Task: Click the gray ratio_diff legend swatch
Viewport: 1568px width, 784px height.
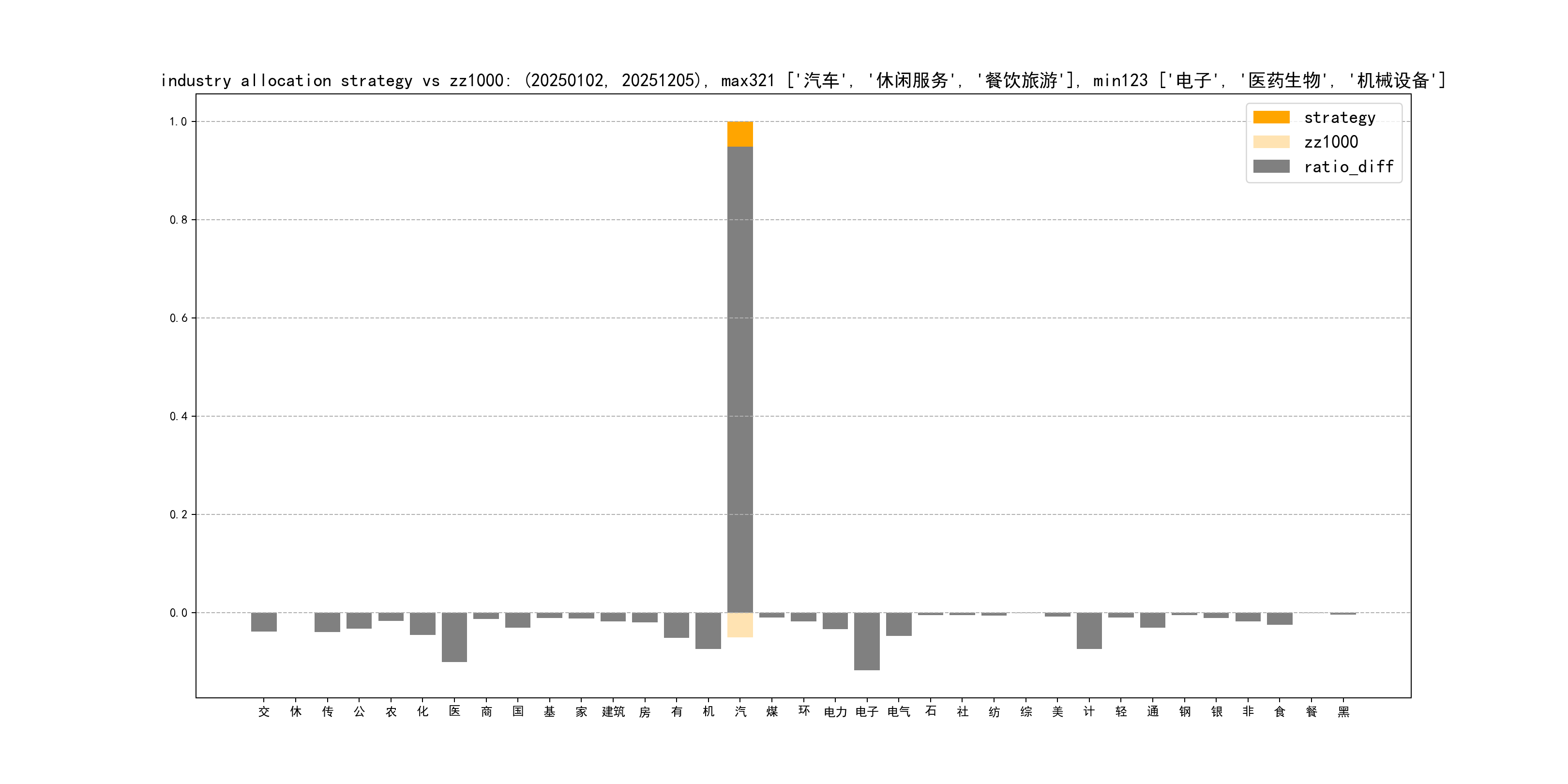Action: tap(1271, 166)
